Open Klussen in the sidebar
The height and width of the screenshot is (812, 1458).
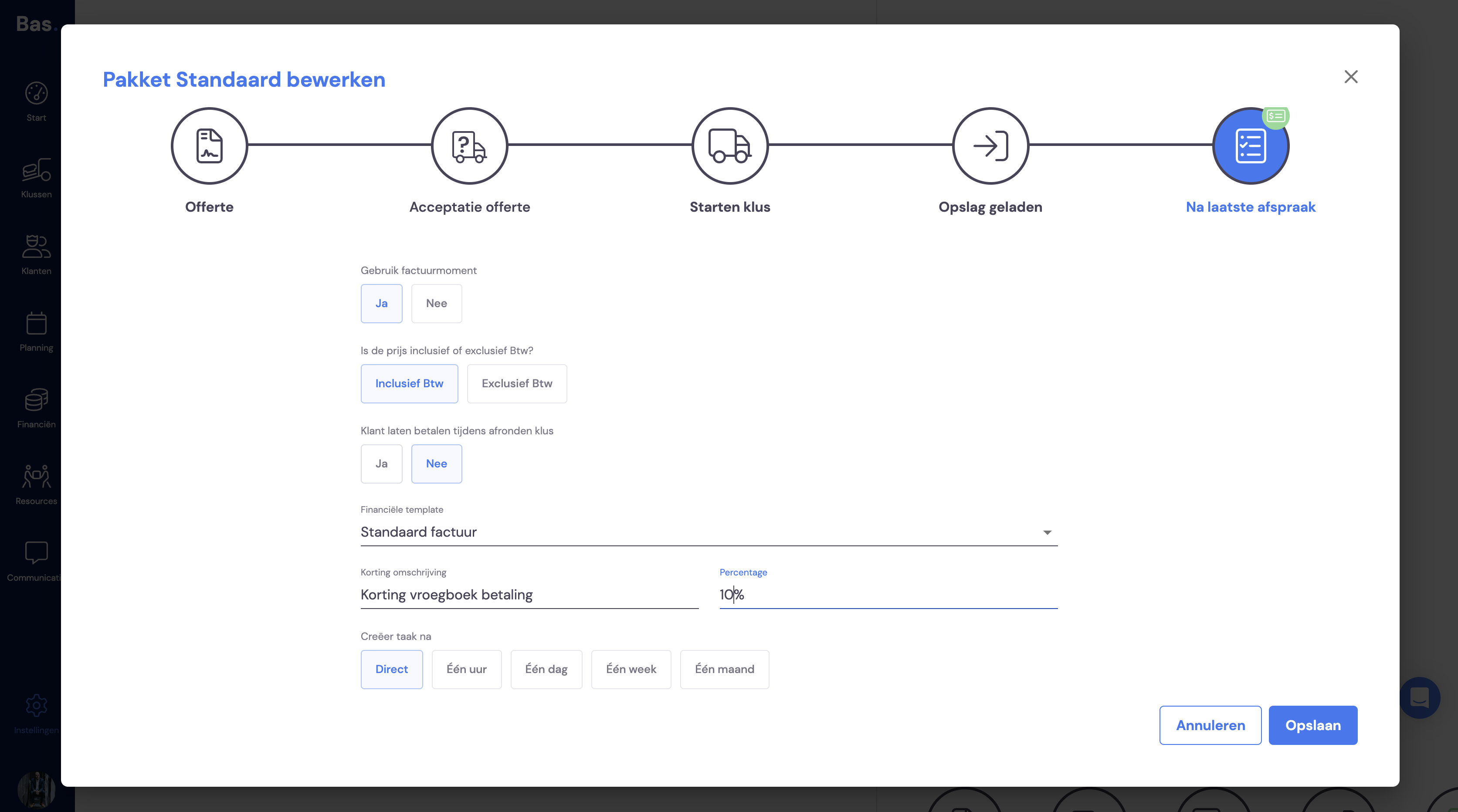tap(36, 178)
